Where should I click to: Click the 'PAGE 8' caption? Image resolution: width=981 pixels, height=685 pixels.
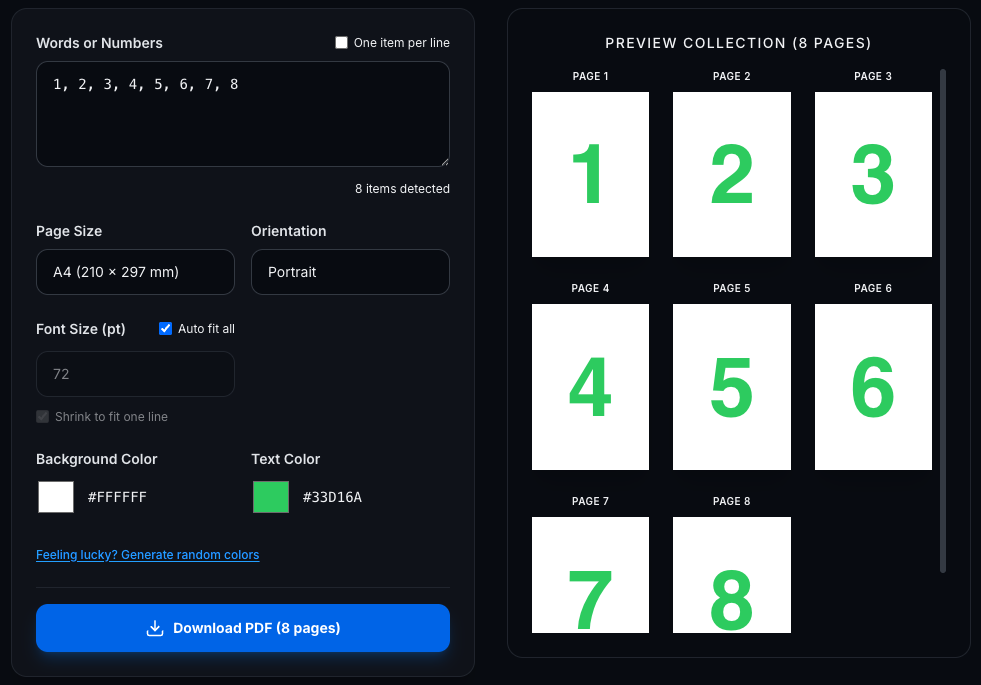(x=732, y=501)
